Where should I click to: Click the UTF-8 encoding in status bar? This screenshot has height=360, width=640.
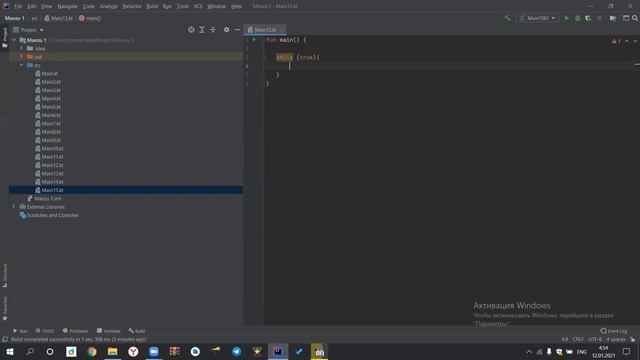(595, 339)
